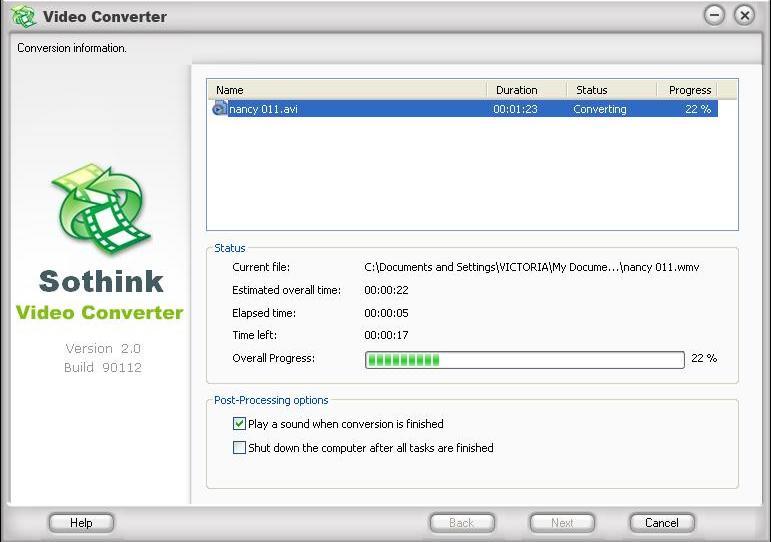Click the elapsed time value 00:00:05
The height and width of the screenshot is (542, 771).
point(386,313)
